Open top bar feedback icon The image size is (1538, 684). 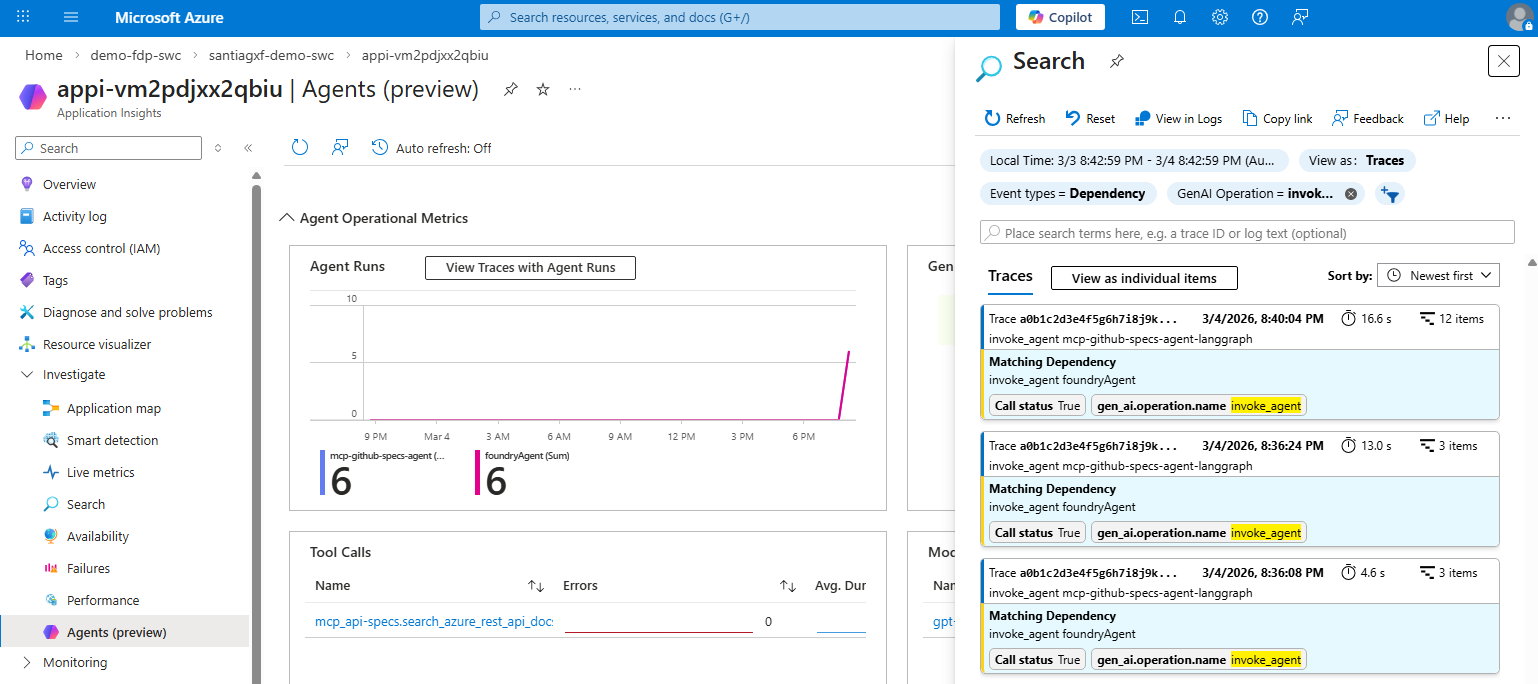pos(1300,17)
